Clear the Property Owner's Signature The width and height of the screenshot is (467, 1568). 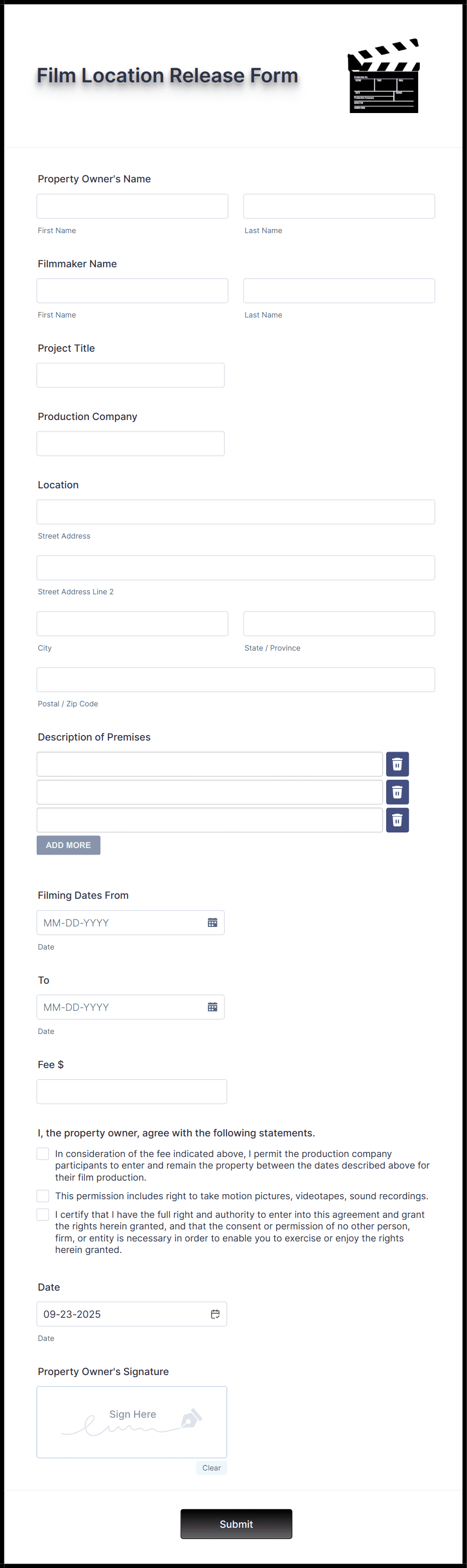pos(211,1468)
